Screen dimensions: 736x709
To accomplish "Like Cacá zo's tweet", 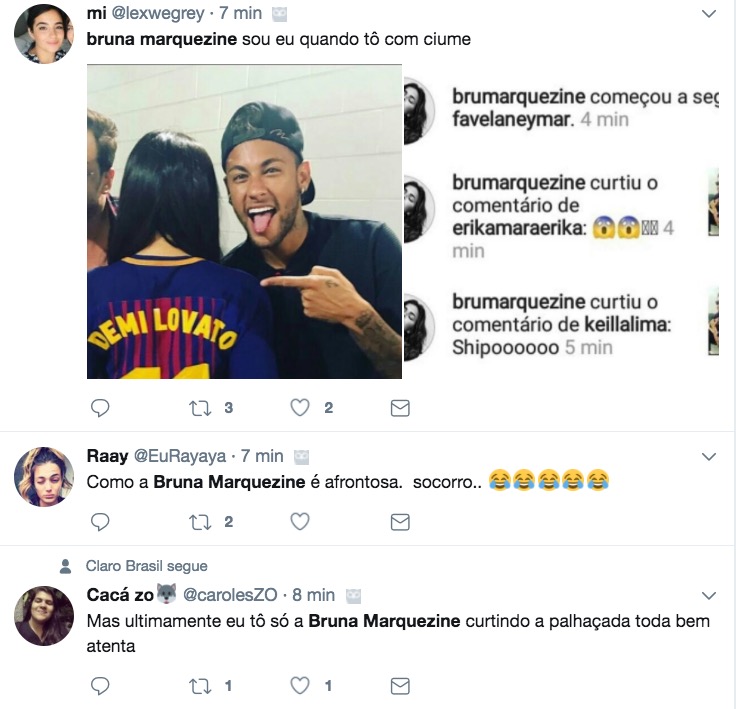I will 299,685.
